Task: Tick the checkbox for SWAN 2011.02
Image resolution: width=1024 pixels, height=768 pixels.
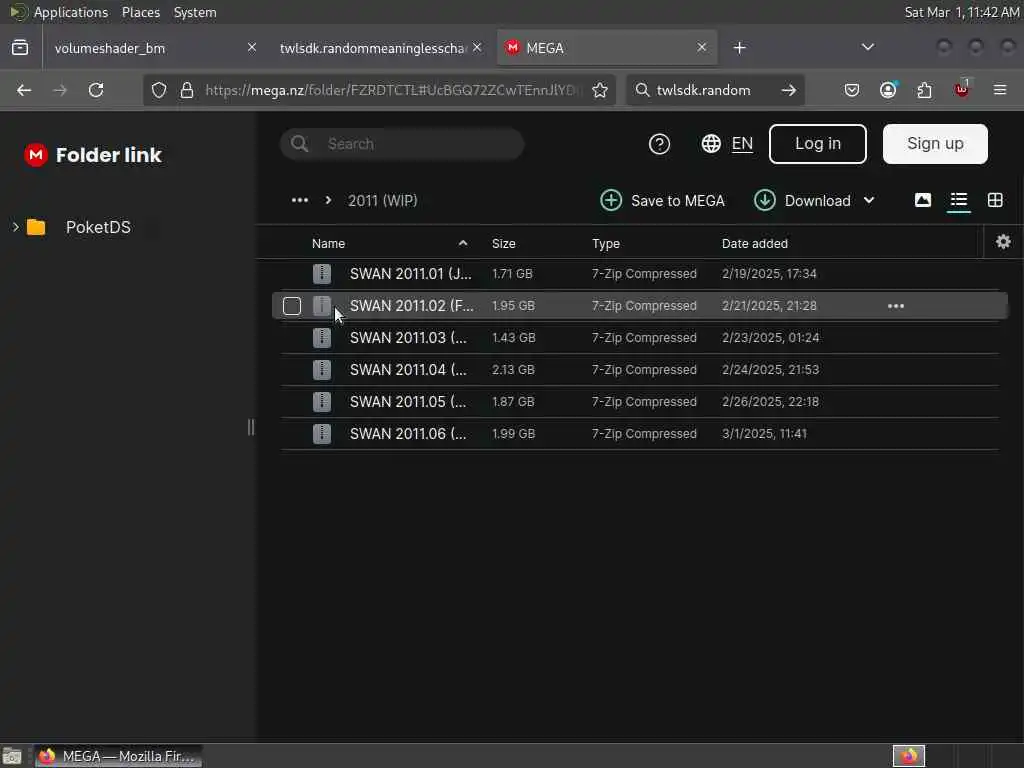Action: pyautogui.click(x=292, y=306)
